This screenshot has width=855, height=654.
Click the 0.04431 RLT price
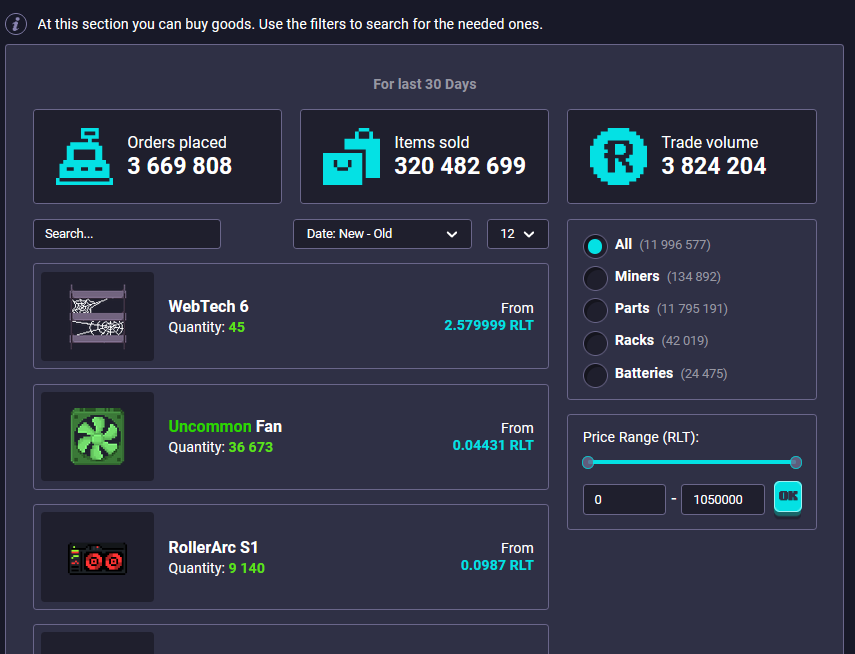[x=493, y=445]
